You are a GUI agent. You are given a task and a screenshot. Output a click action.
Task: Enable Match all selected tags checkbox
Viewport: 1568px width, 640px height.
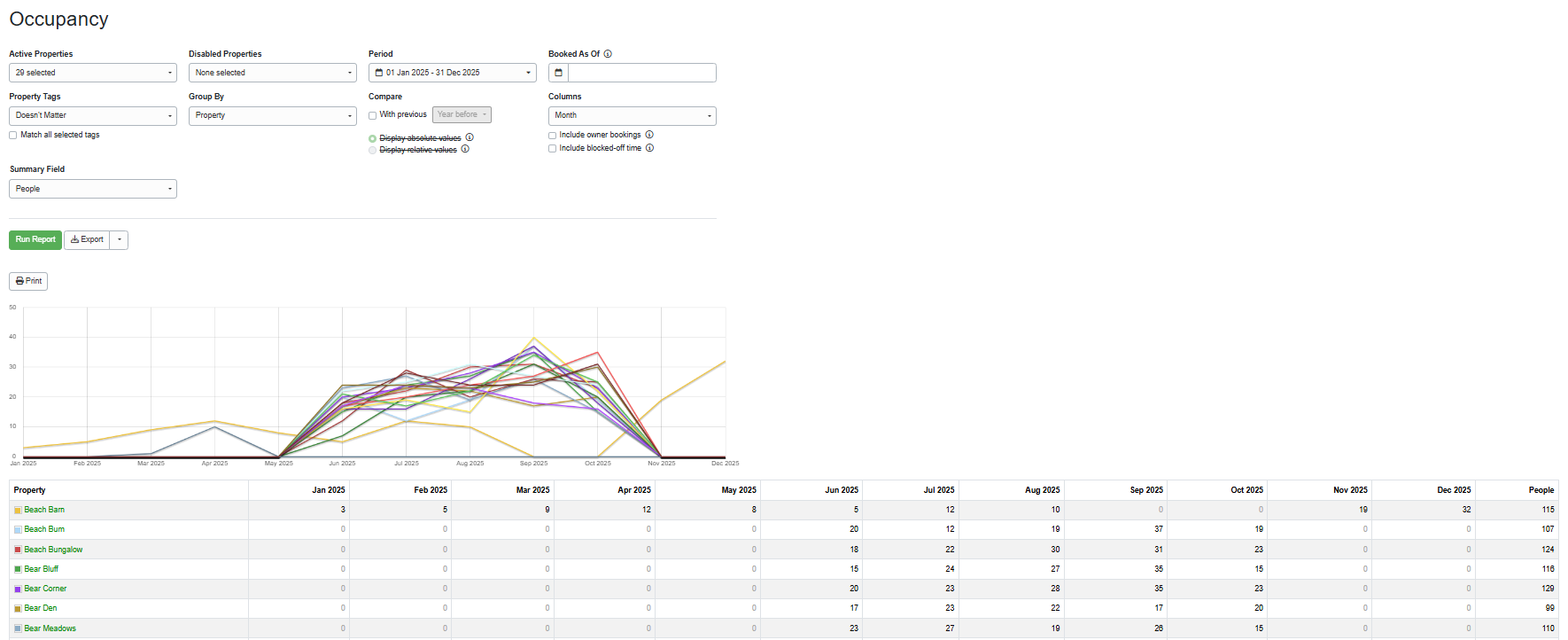coord(13,136)
